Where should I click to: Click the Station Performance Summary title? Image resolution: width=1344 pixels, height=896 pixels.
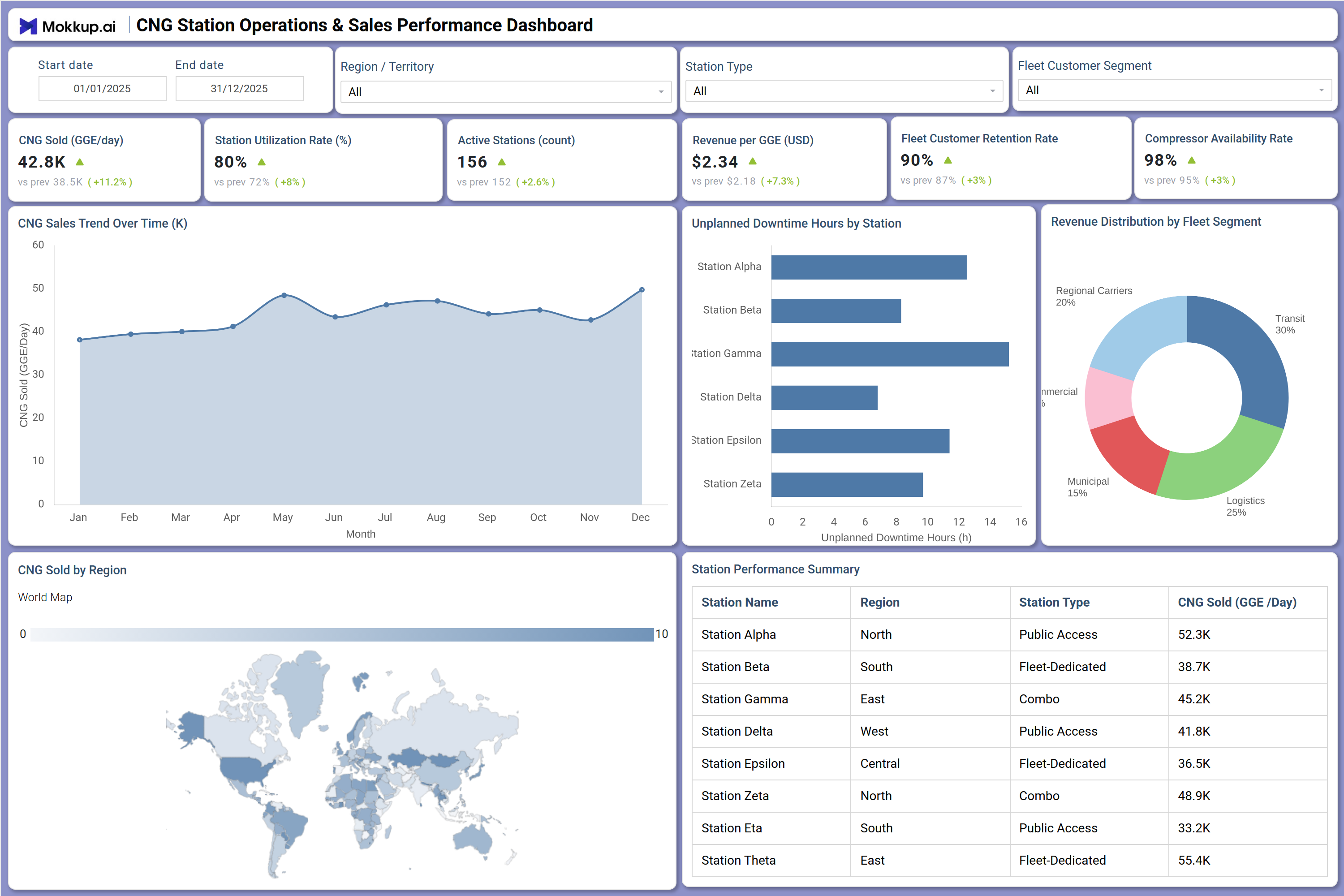[x=775, y=570]
